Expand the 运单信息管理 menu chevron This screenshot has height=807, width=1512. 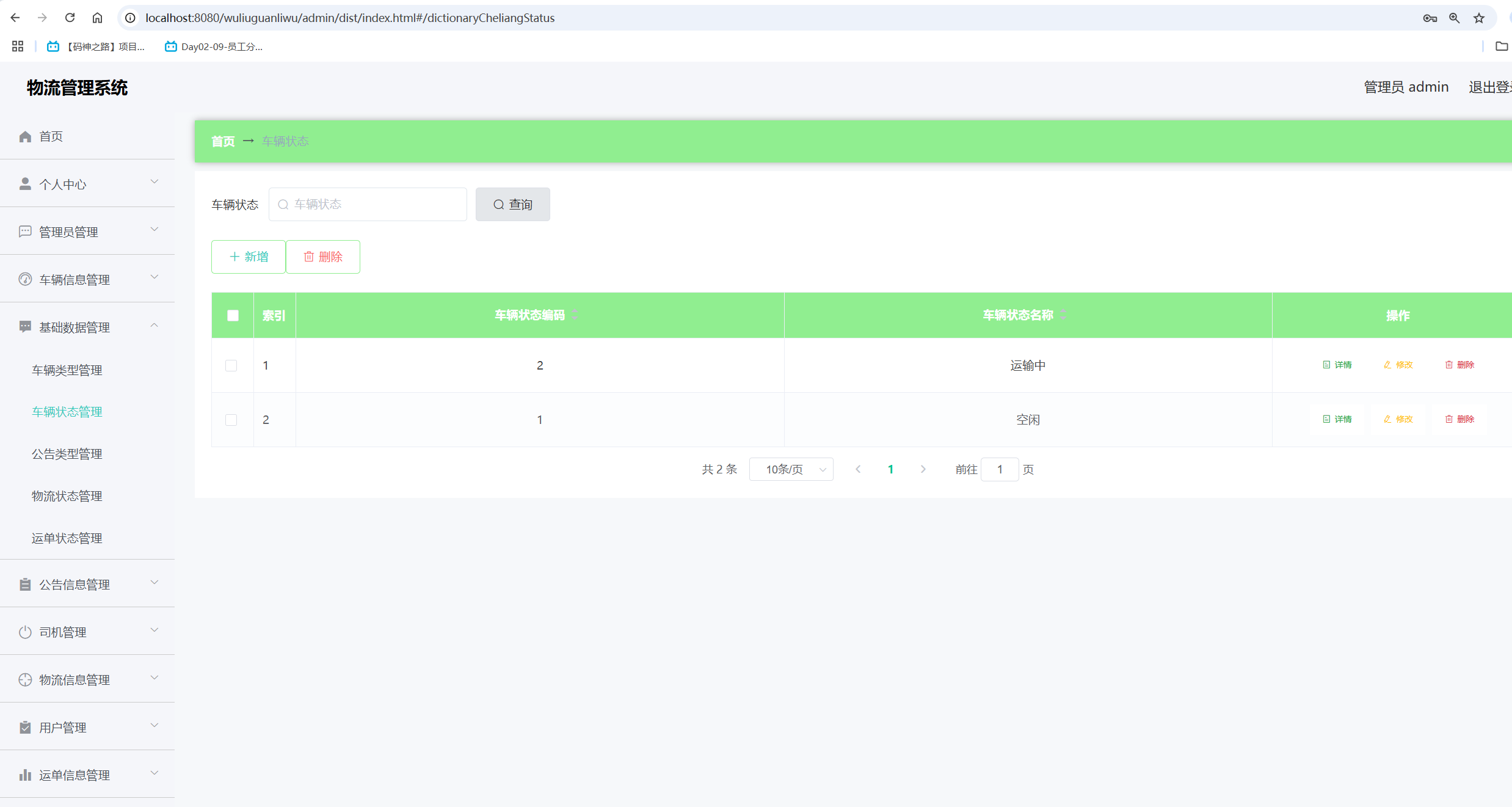[x=154, y=773]
